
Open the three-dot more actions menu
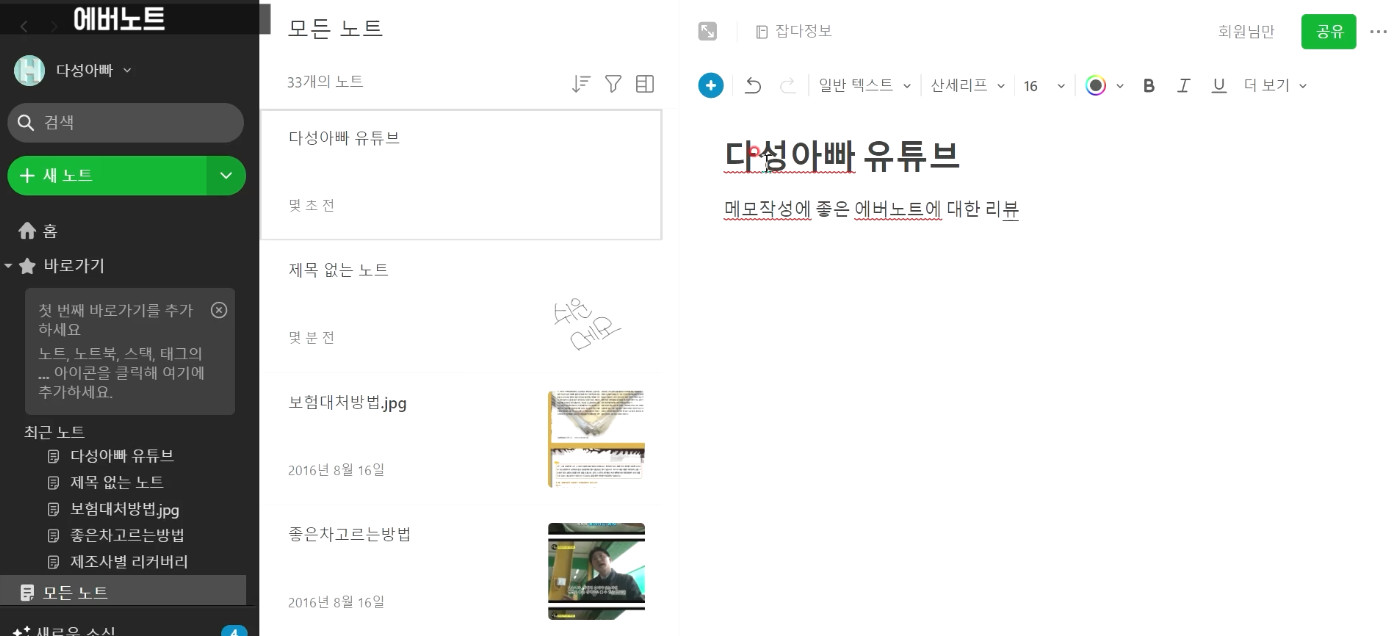1378,31
